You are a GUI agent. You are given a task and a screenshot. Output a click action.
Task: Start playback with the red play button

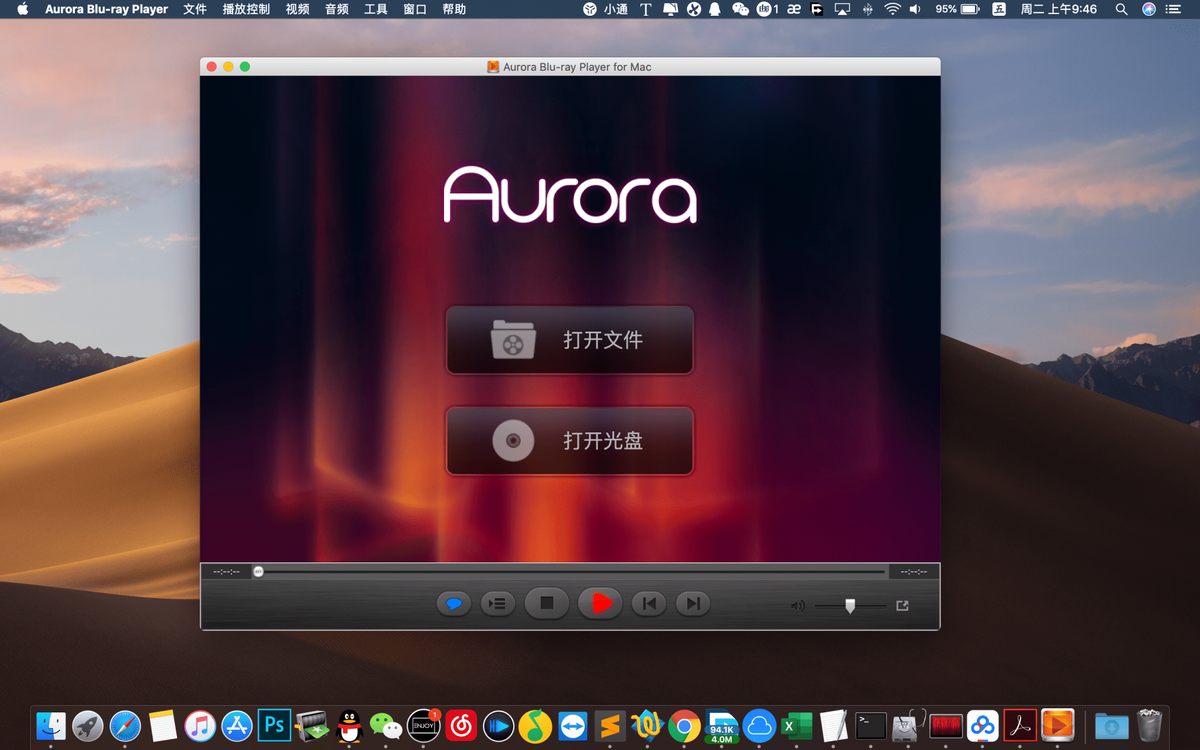(600, 603)
